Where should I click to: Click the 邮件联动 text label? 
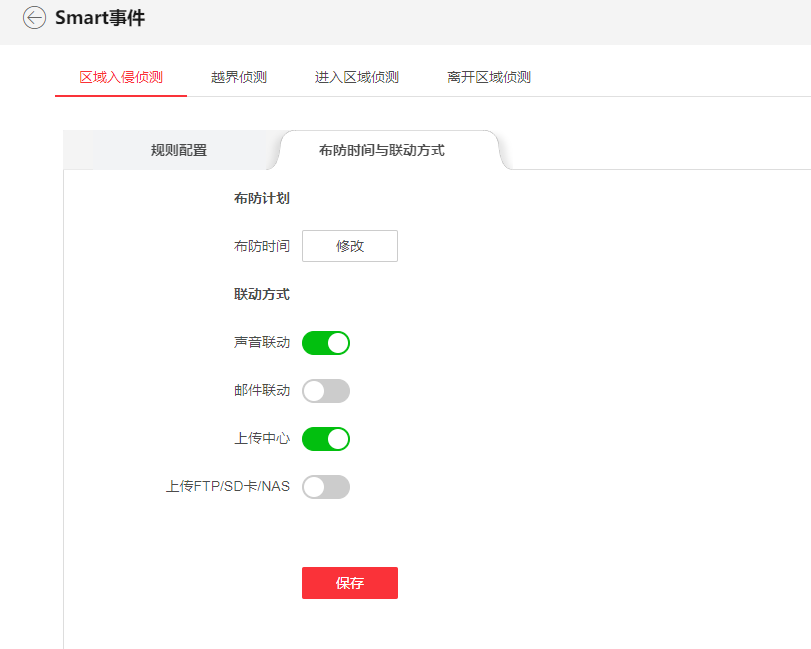pyautogui.click(x=262, y=391)
